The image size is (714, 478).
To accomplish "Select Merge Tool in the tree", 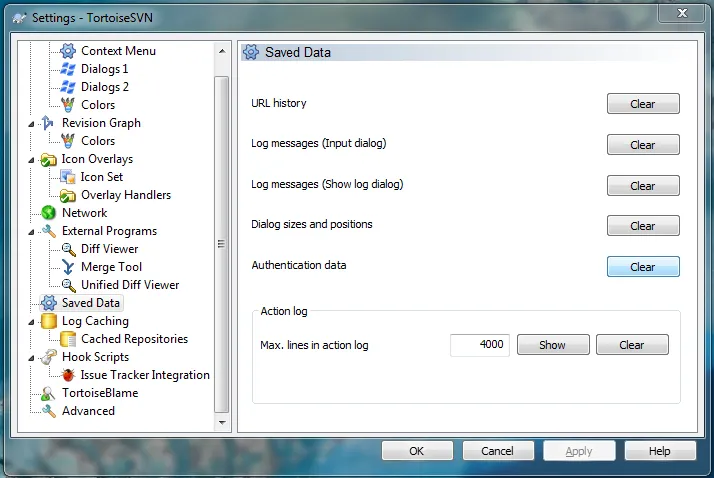I will 112,267.
